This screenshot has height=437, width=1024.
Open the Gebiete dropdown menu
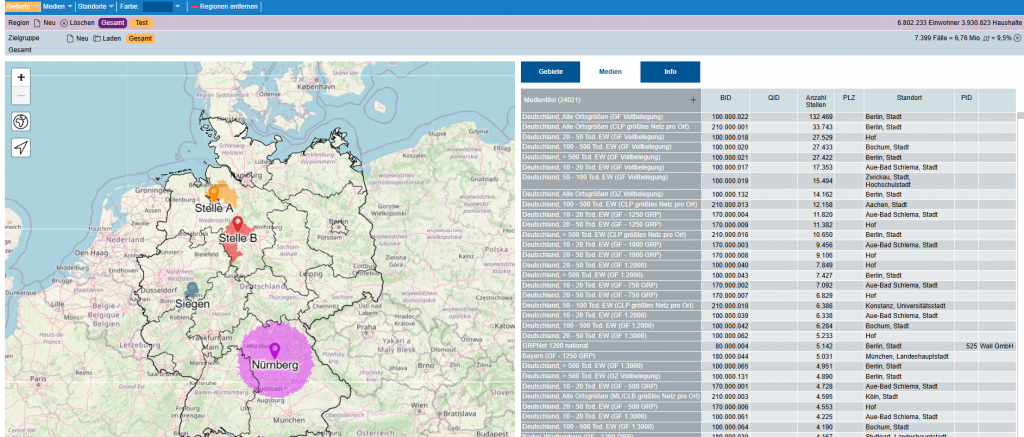point(20,6)
